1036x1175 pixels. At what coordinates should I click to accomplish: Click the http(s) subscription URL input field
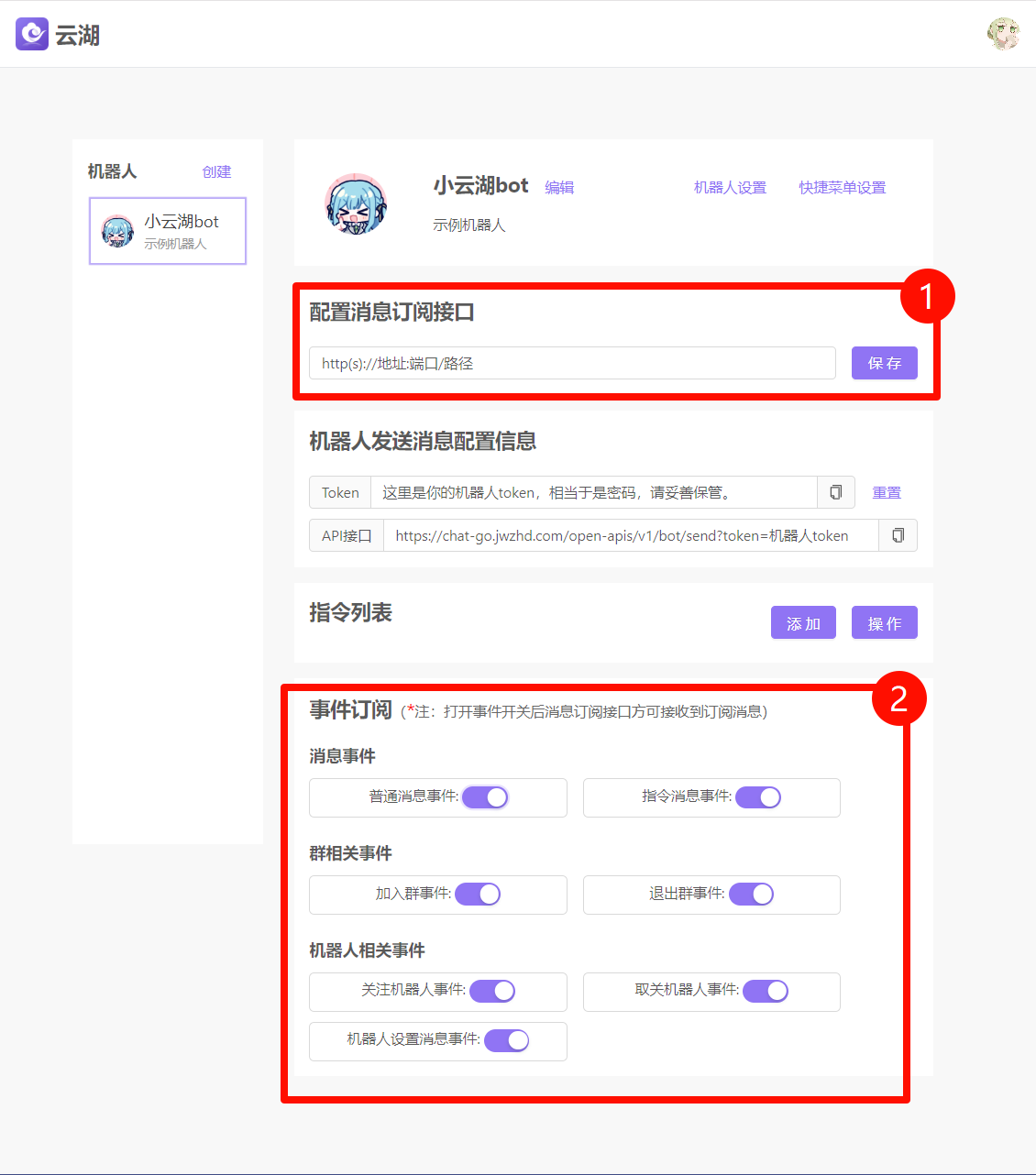[x=571, y=363]
